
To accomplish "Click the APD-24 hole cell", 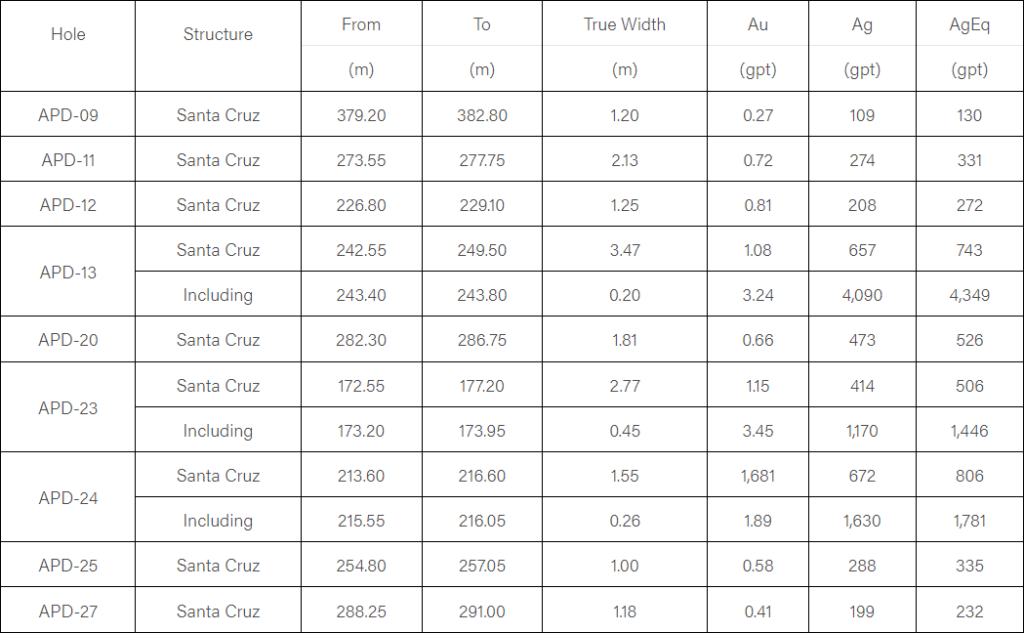I will point(68,498).
